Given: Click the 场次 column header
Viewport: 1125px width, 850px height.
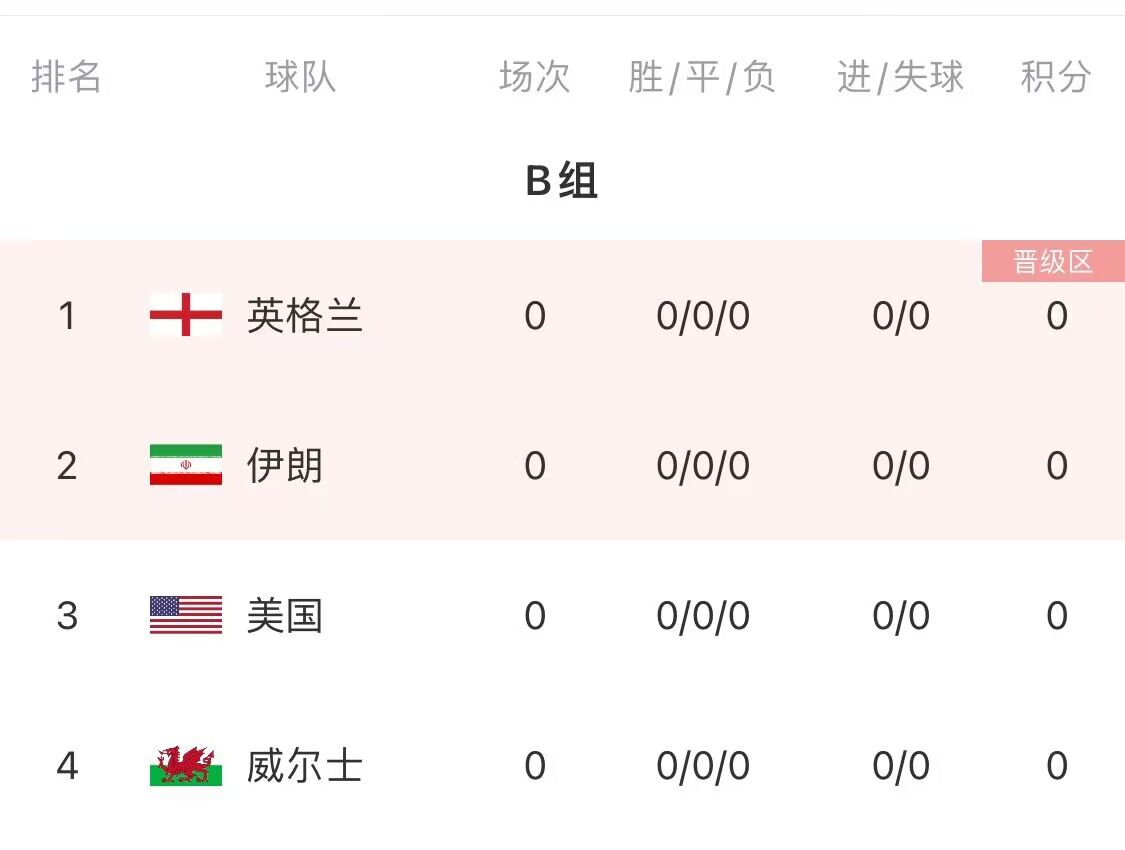Looking at the screenshot, I should pos(535,77).
